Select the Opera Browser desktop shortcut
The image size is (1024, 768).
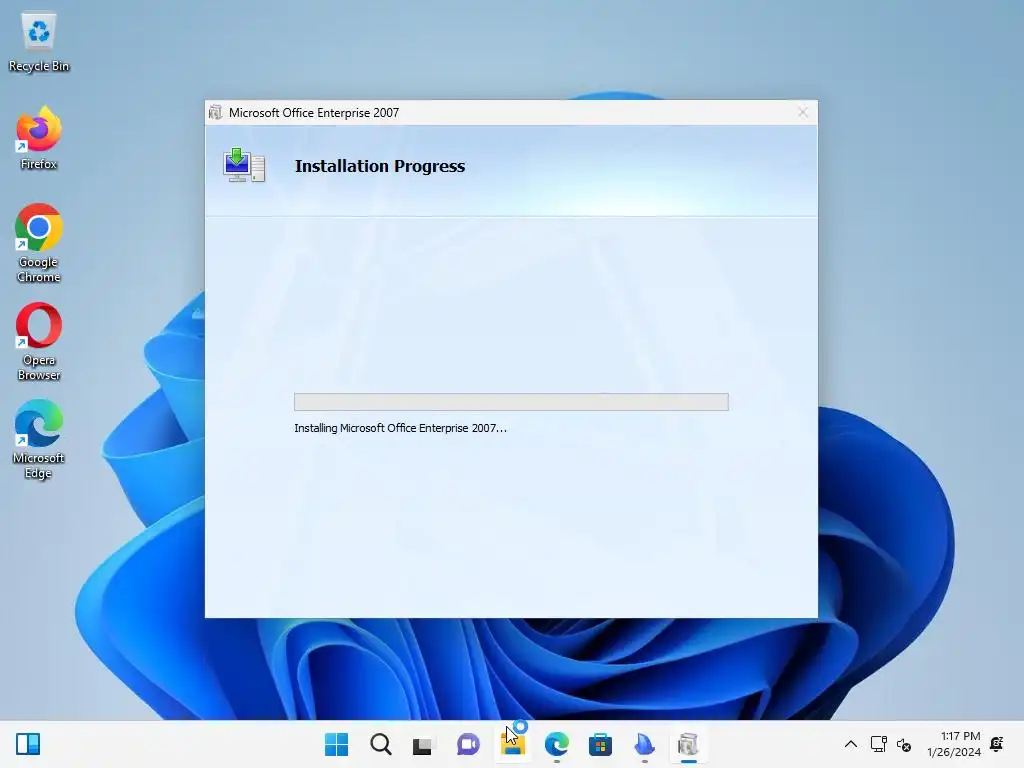point(39,342)
